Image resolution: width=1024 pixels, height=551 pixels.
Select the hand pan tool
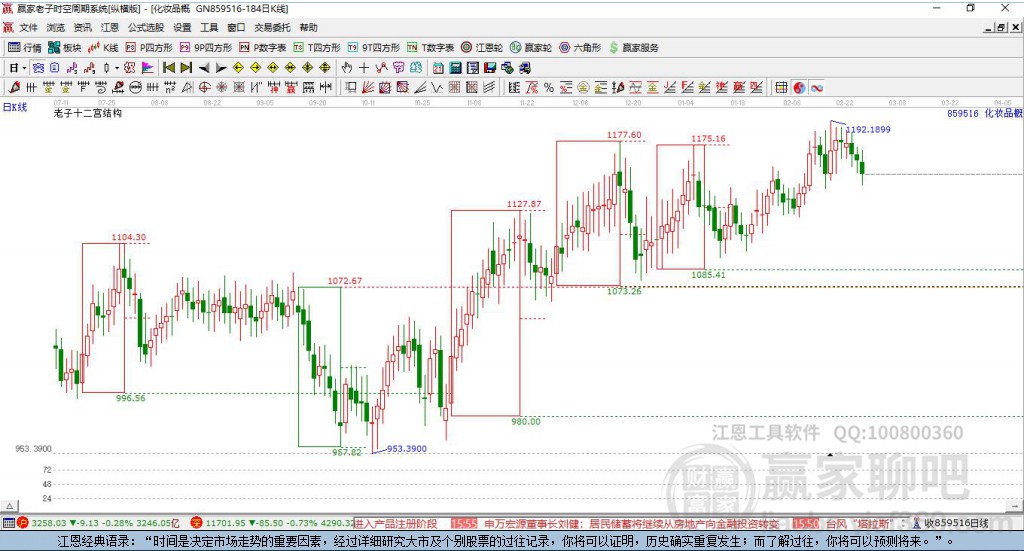point(347,68)
